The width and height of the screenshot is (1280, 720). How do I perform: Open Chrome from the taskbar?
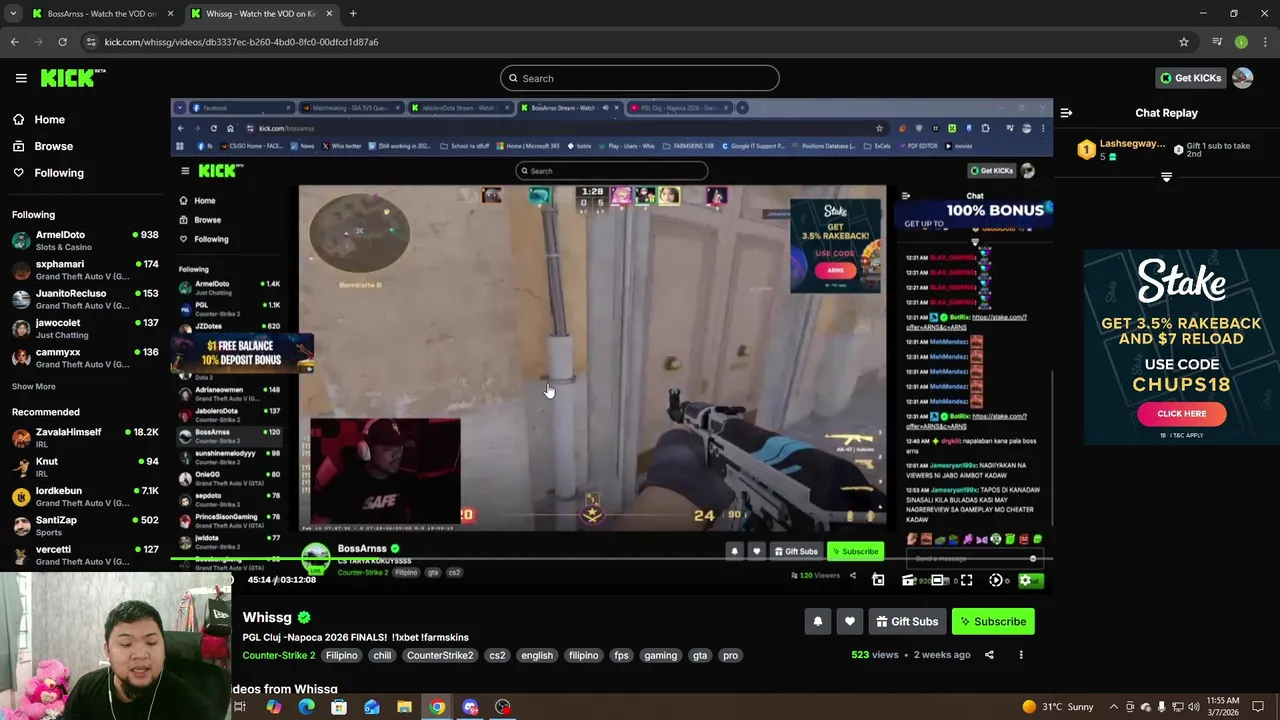(x=437, y=707)
